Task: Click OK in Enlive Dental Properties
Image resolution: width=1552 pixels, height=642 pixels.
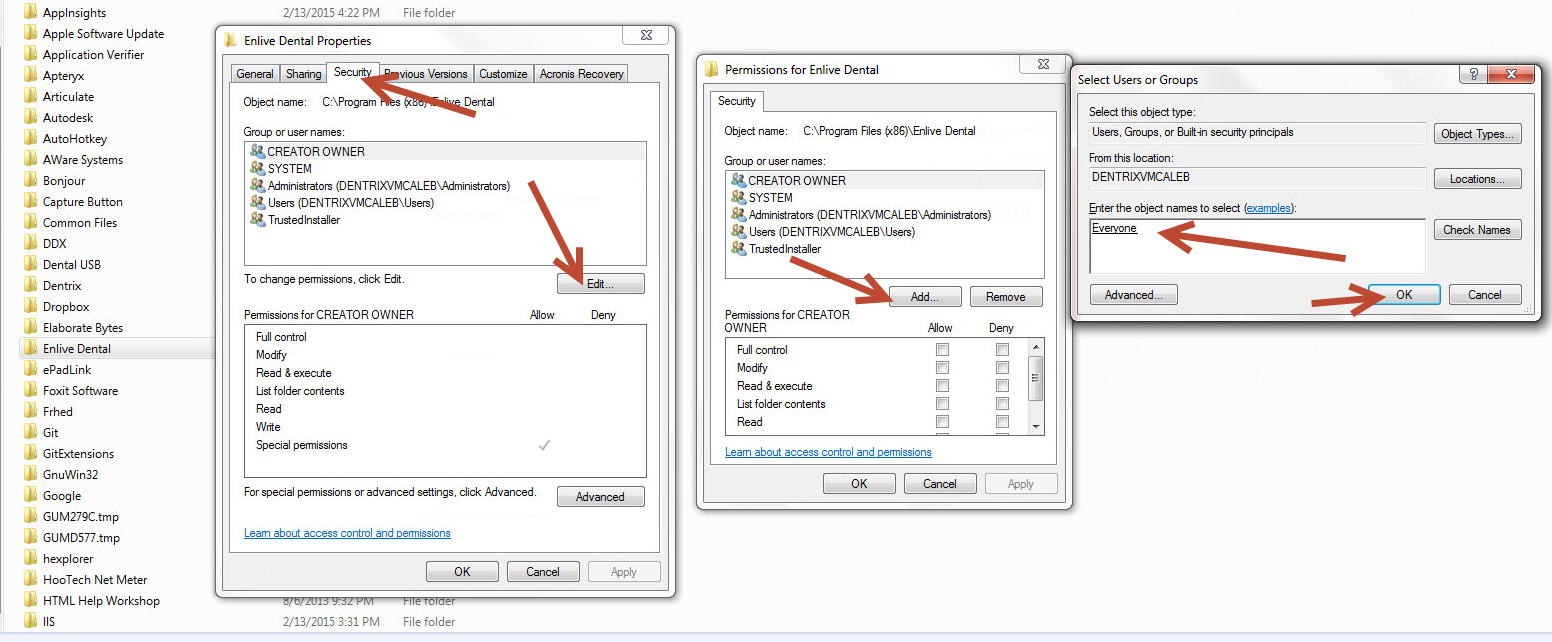Action: tap(462, 572)
